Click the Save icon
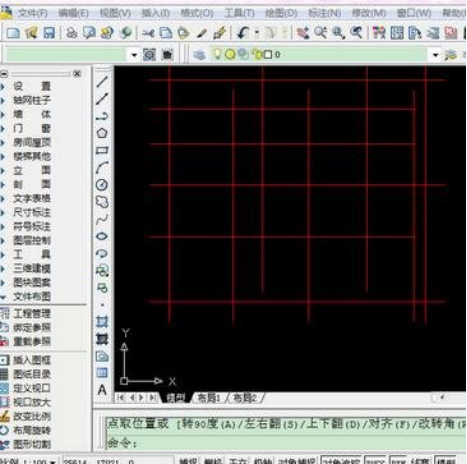The width and height of the screenshot is (467, 464). (x=49, y=33)
